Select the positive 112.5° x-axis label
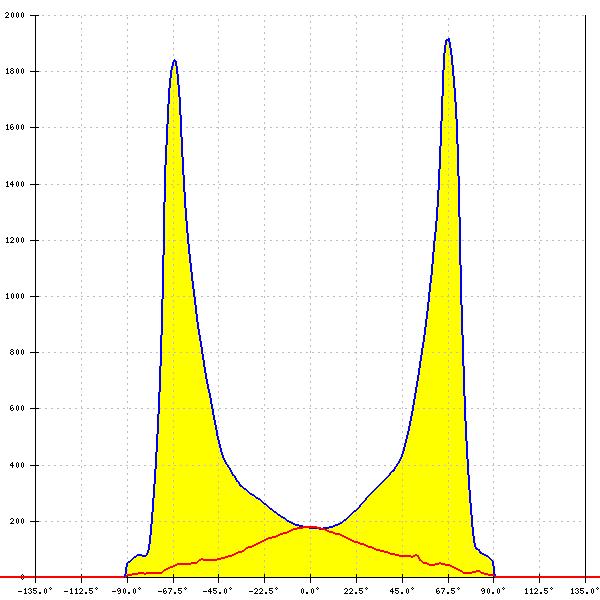The width and height of the screenshot is (600, 600). pos(539,591)
